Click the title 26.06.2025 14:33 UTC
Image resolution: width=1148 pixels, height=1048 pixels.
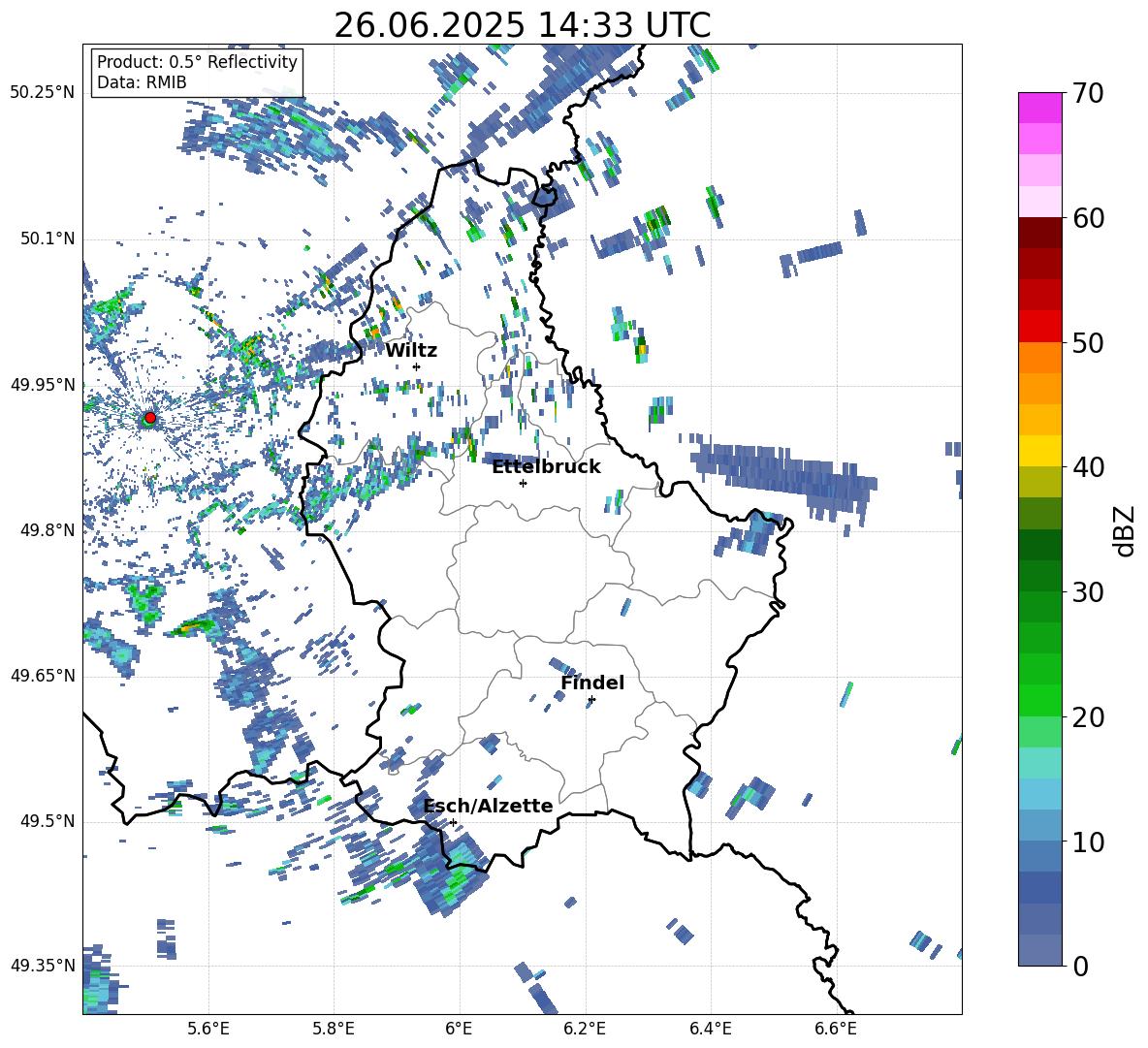point(522,25)
